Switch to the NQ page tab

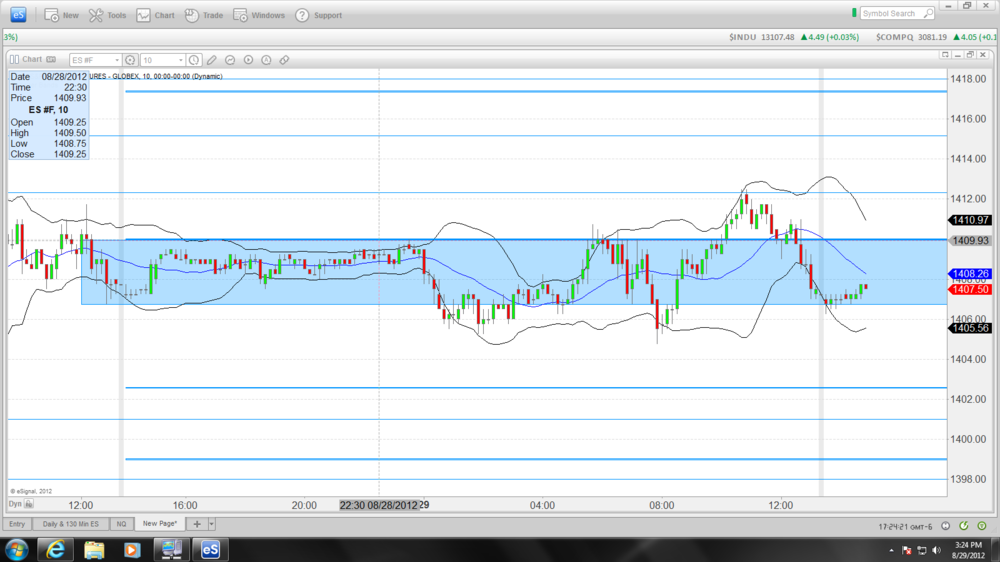click(x=121, y=524)
